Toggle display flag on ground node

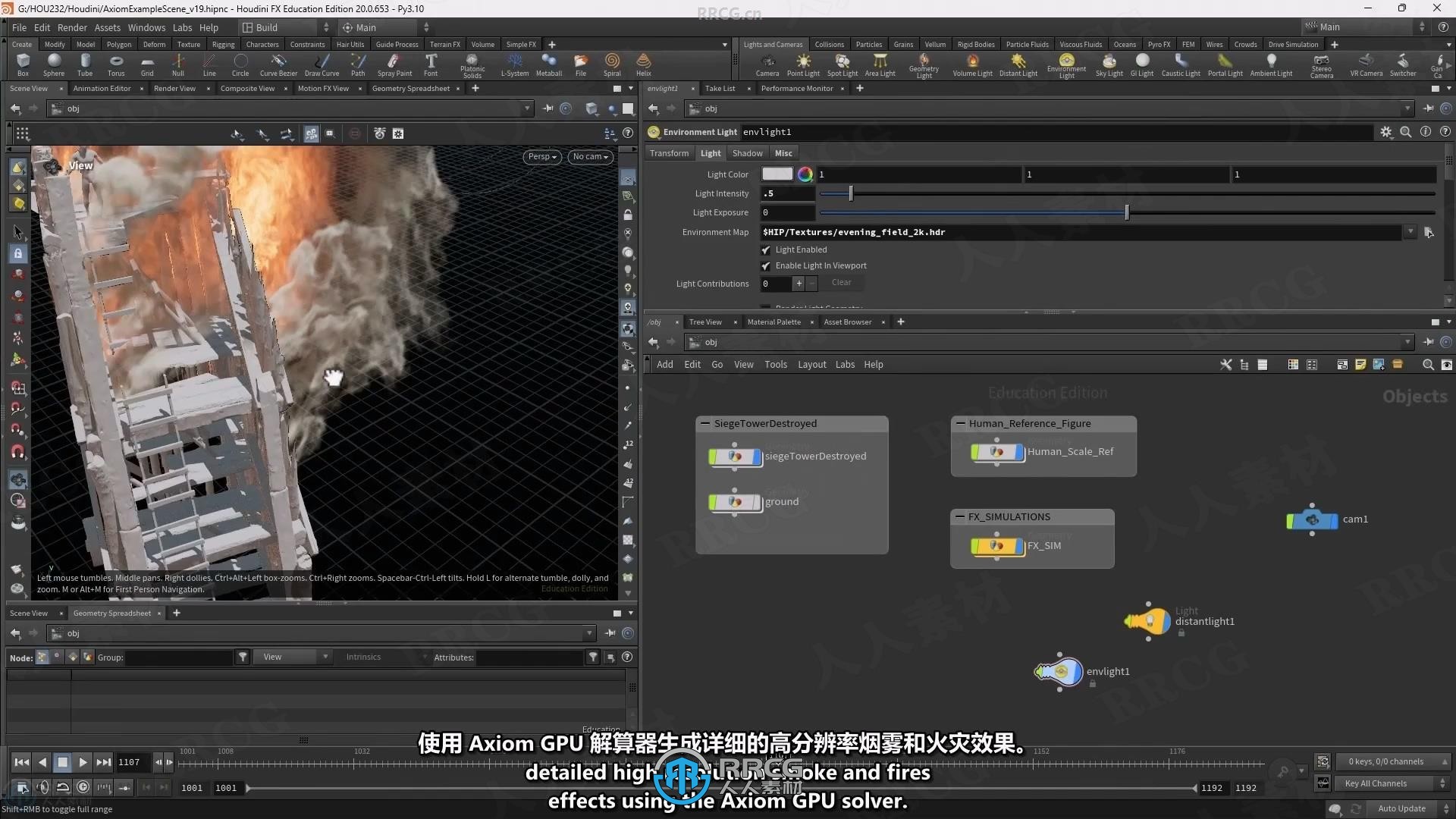pos(757,502)
